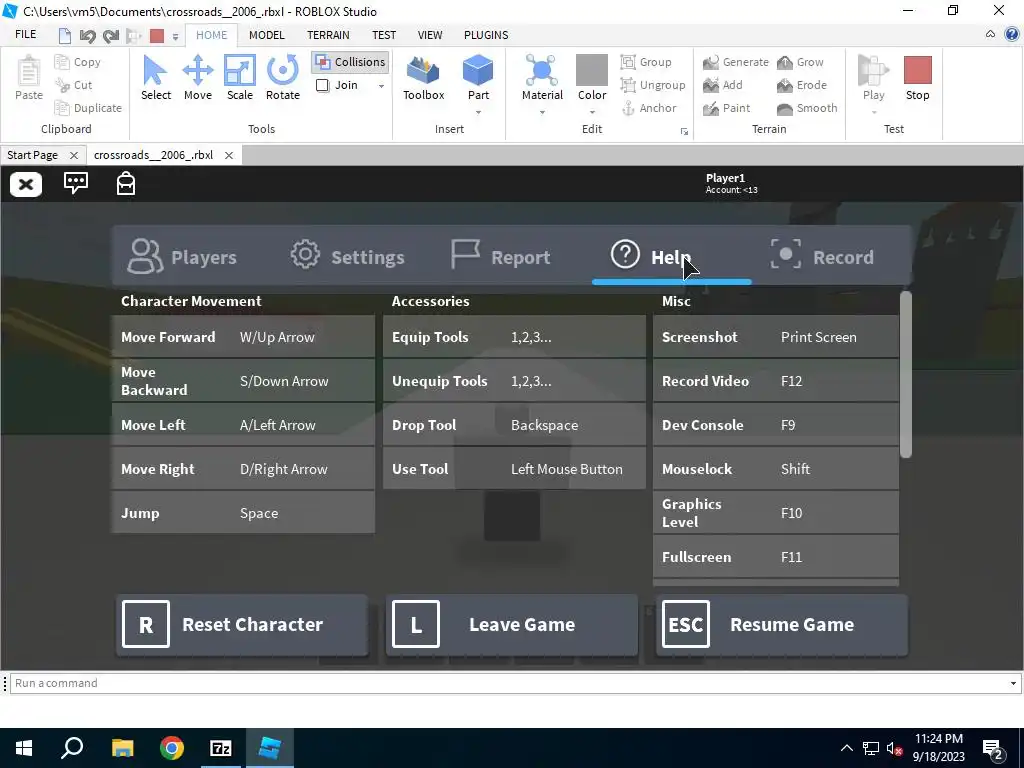This screenshot has width=1024, height=768.
Task: Click the Color swatch in Edit group
Action: coord(592,70)
